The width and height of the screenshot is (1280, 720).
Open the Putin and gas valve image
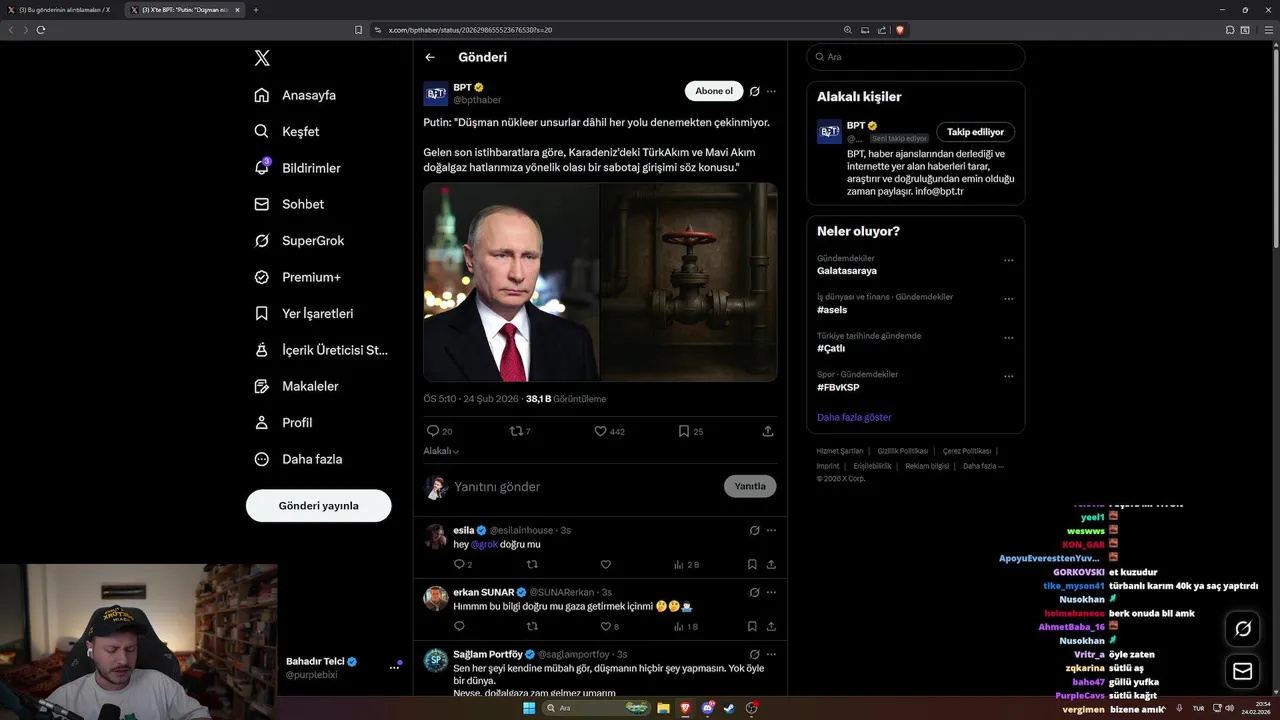click(600, 282)
